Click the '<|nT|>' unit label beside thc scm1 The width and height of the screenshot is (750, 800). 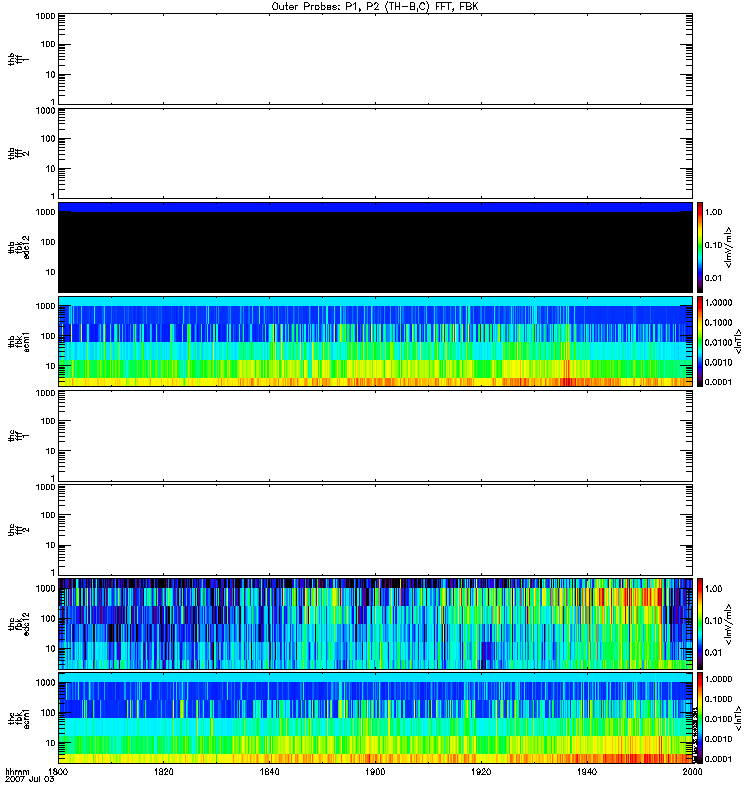pos(738,718)
